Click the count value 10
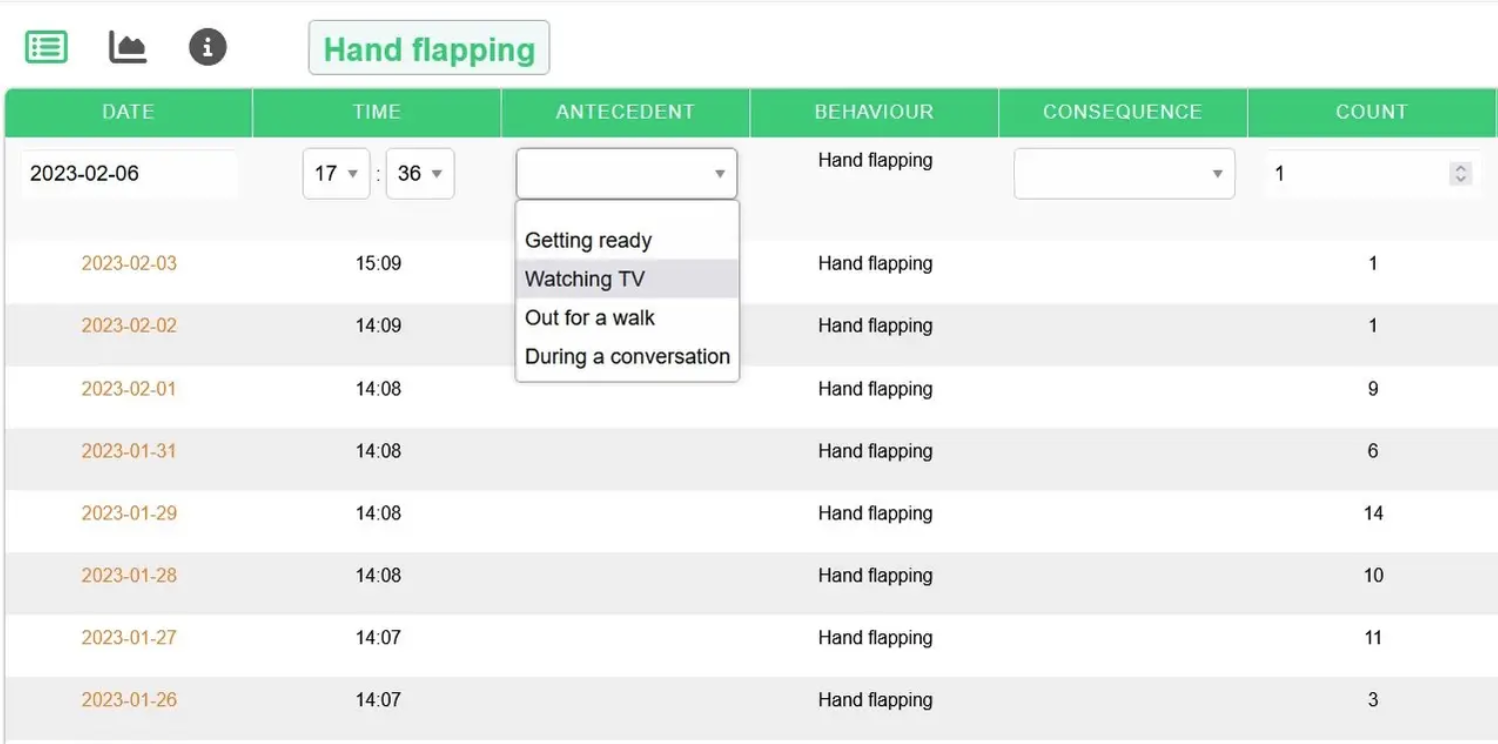This screenshot has height=744, width=1498. (1373, 575)
